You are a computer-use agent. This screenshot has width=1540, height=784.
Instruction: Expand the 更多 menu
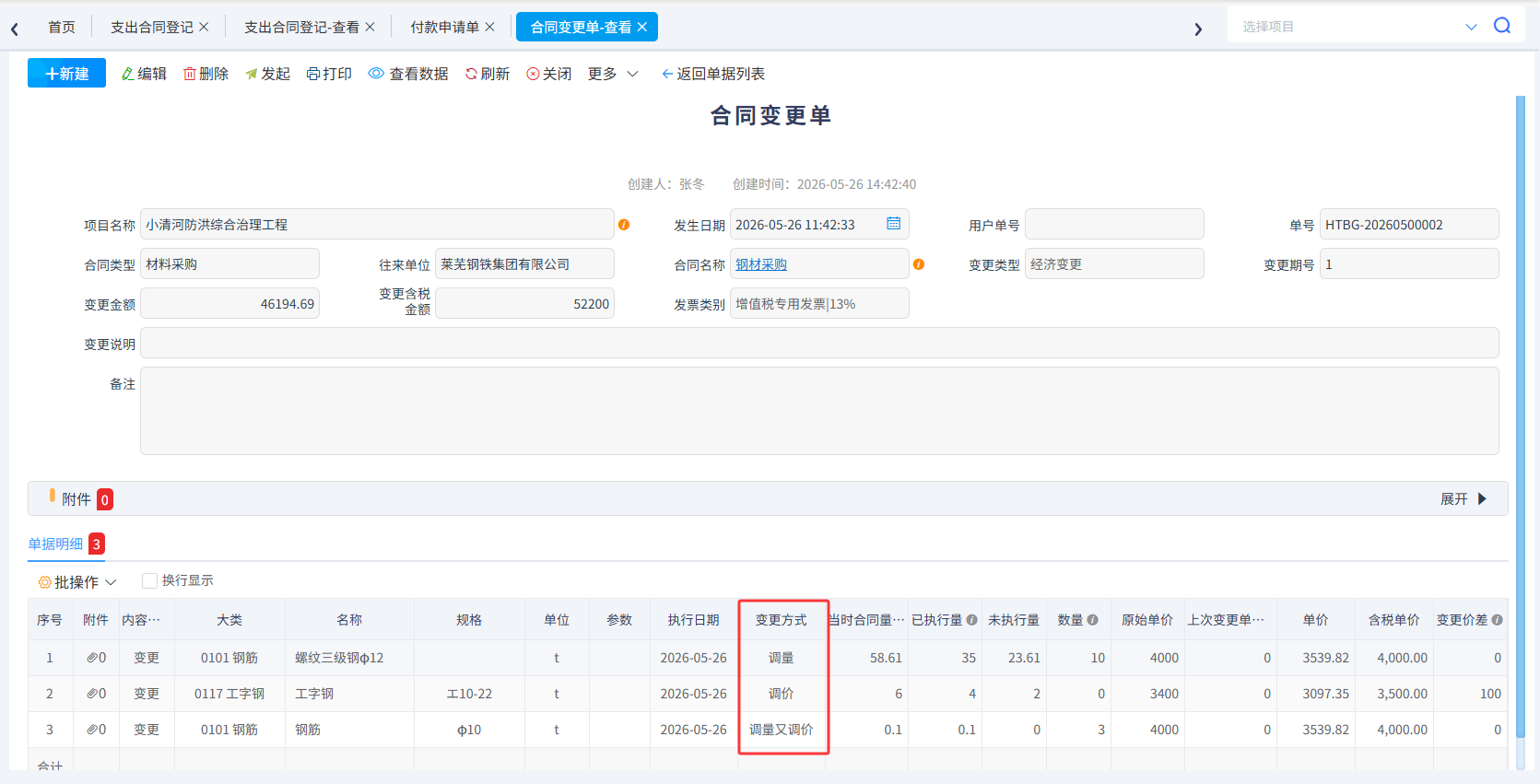pyautogui.click(x=613, y=74)
